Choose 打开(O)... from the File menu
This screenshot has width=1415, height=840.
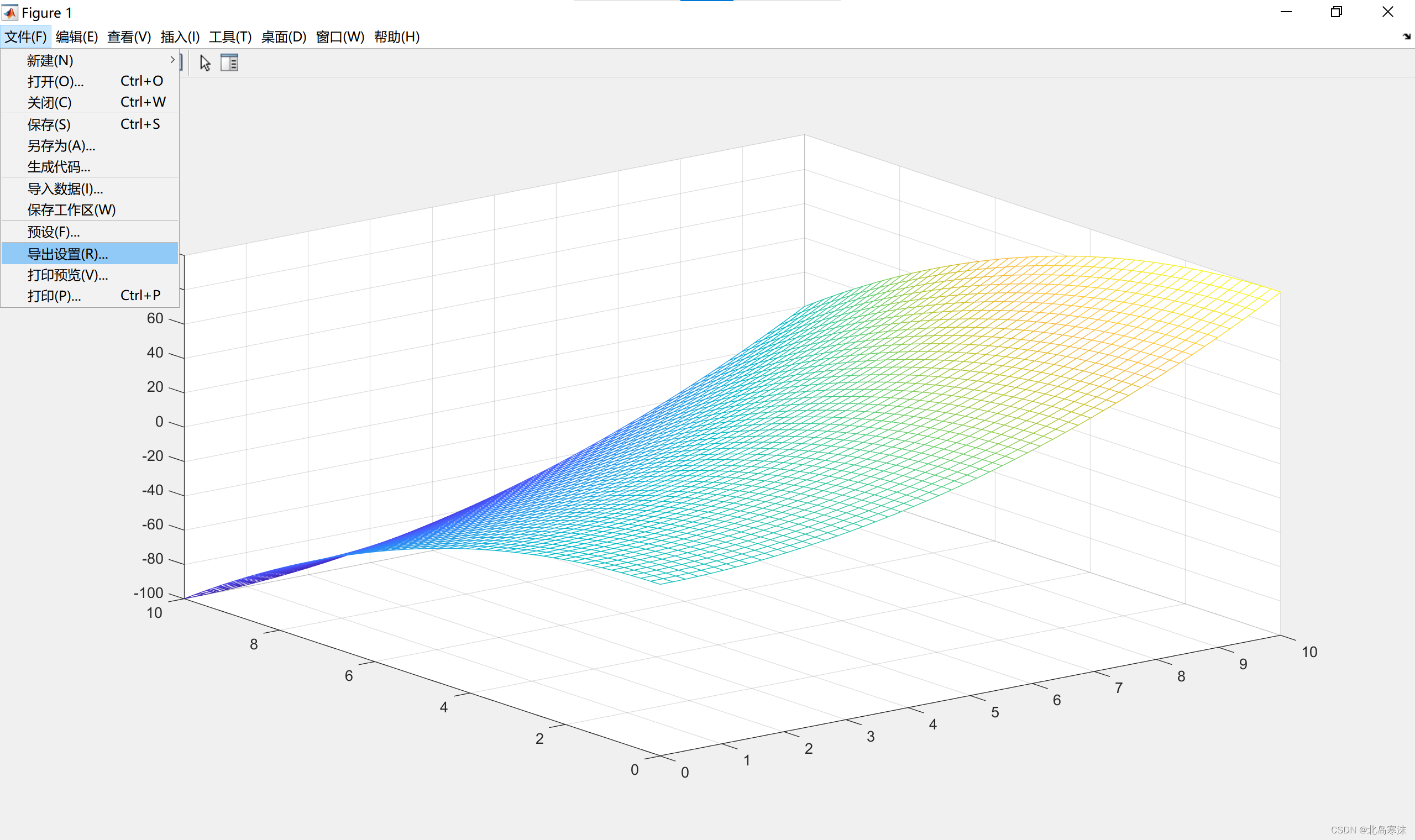pyautogui.click(x=55, y=81)
